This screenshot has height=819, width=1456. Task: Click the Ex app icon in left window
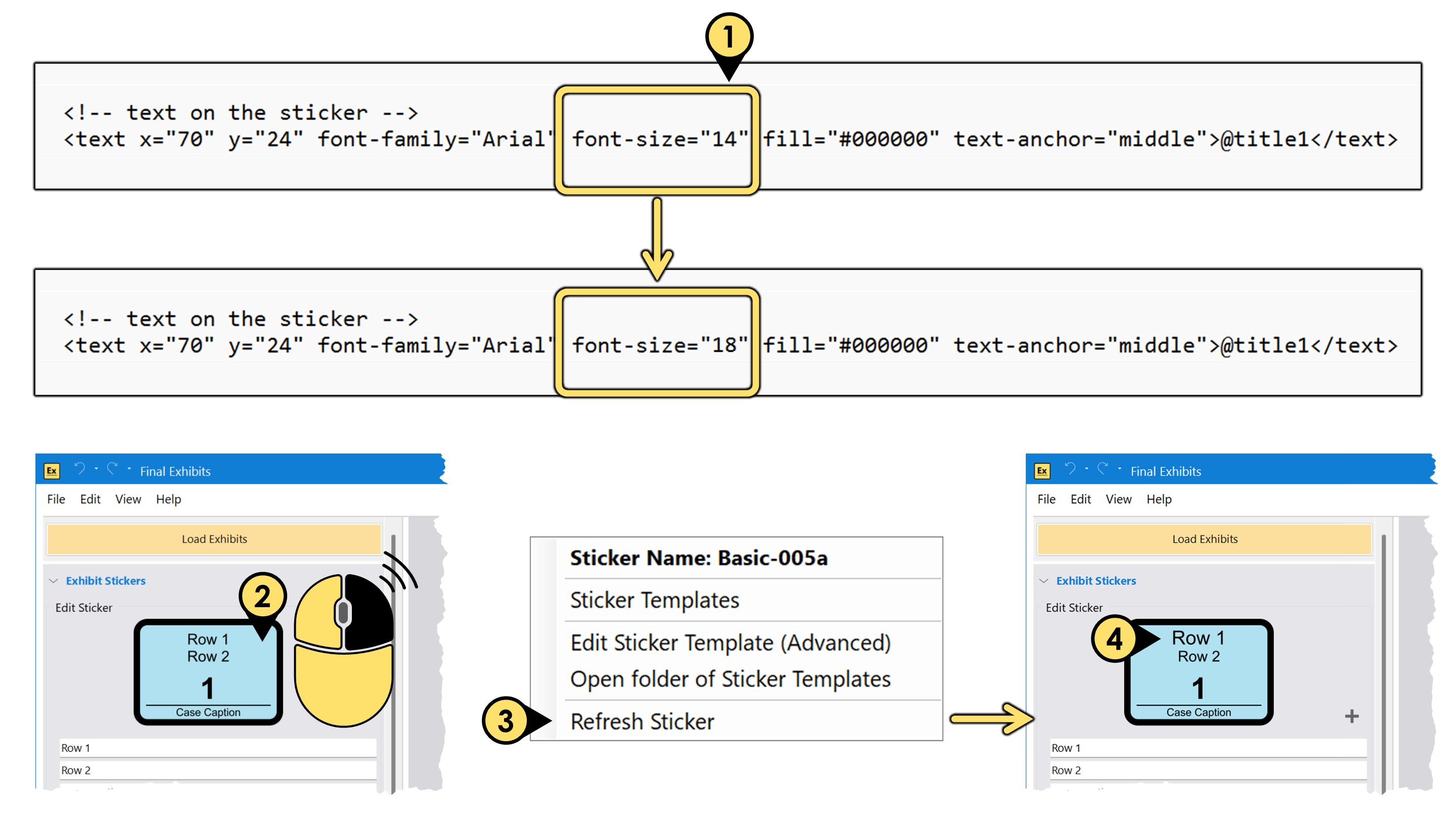[x=52, y=470]
